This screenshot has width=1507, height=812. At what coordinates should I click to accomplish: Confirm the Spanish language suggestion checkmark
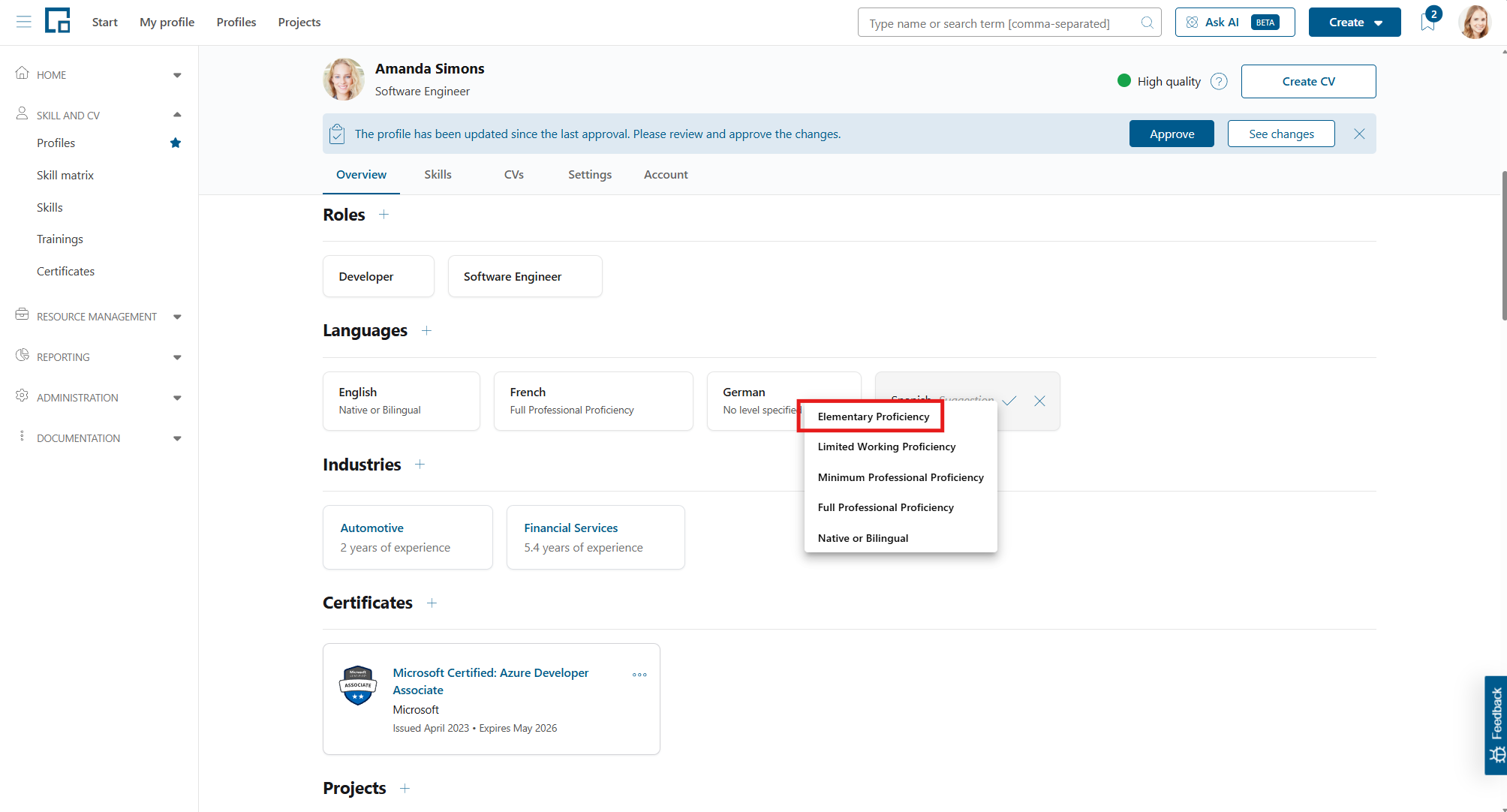[x=1009, y=401]
